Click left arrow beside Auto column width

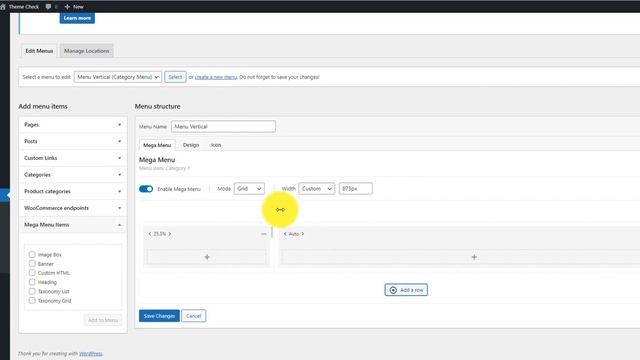(x=285, y=234)
